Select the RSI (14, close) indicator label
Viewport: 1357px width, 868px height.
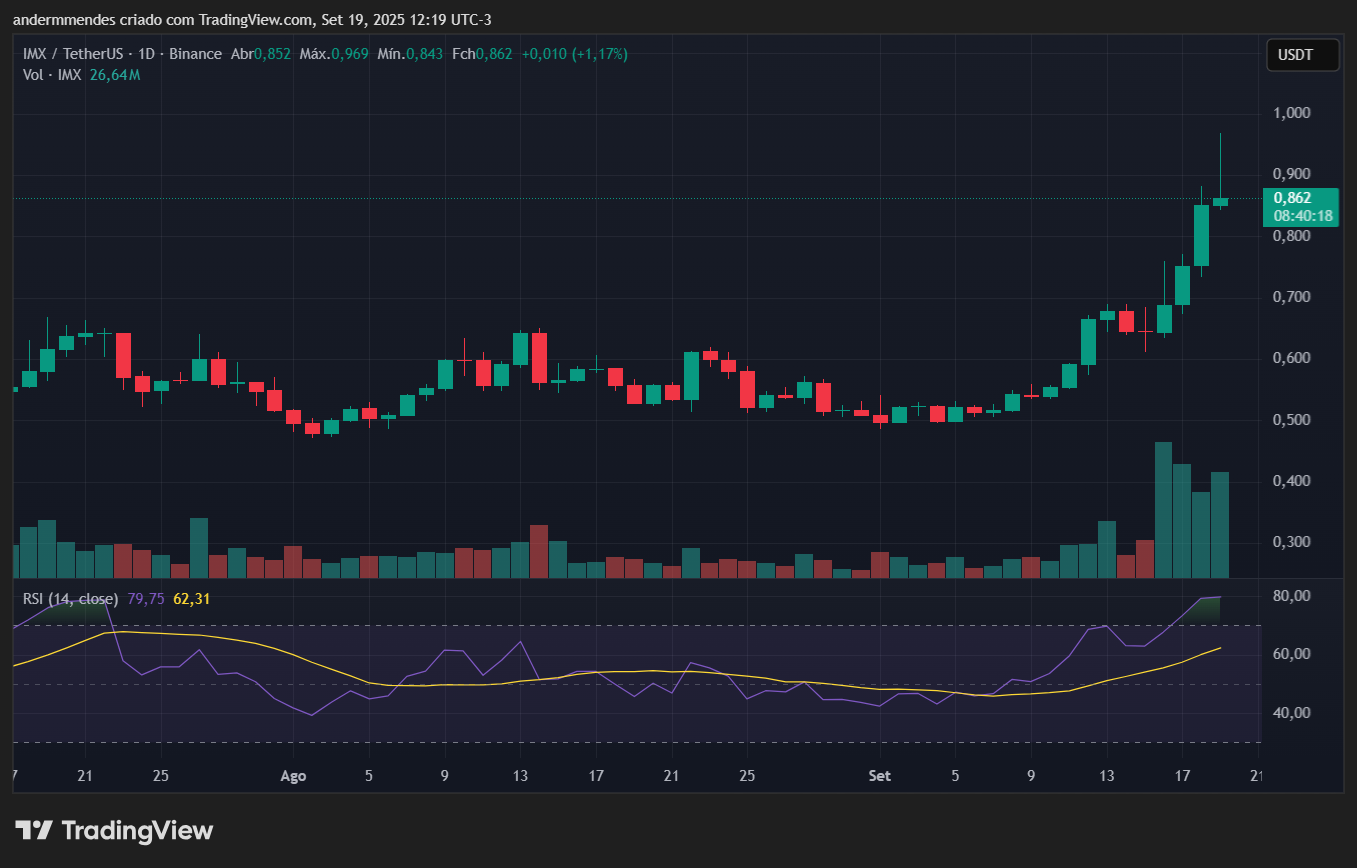pyautogui.click(x=70, y=599)
